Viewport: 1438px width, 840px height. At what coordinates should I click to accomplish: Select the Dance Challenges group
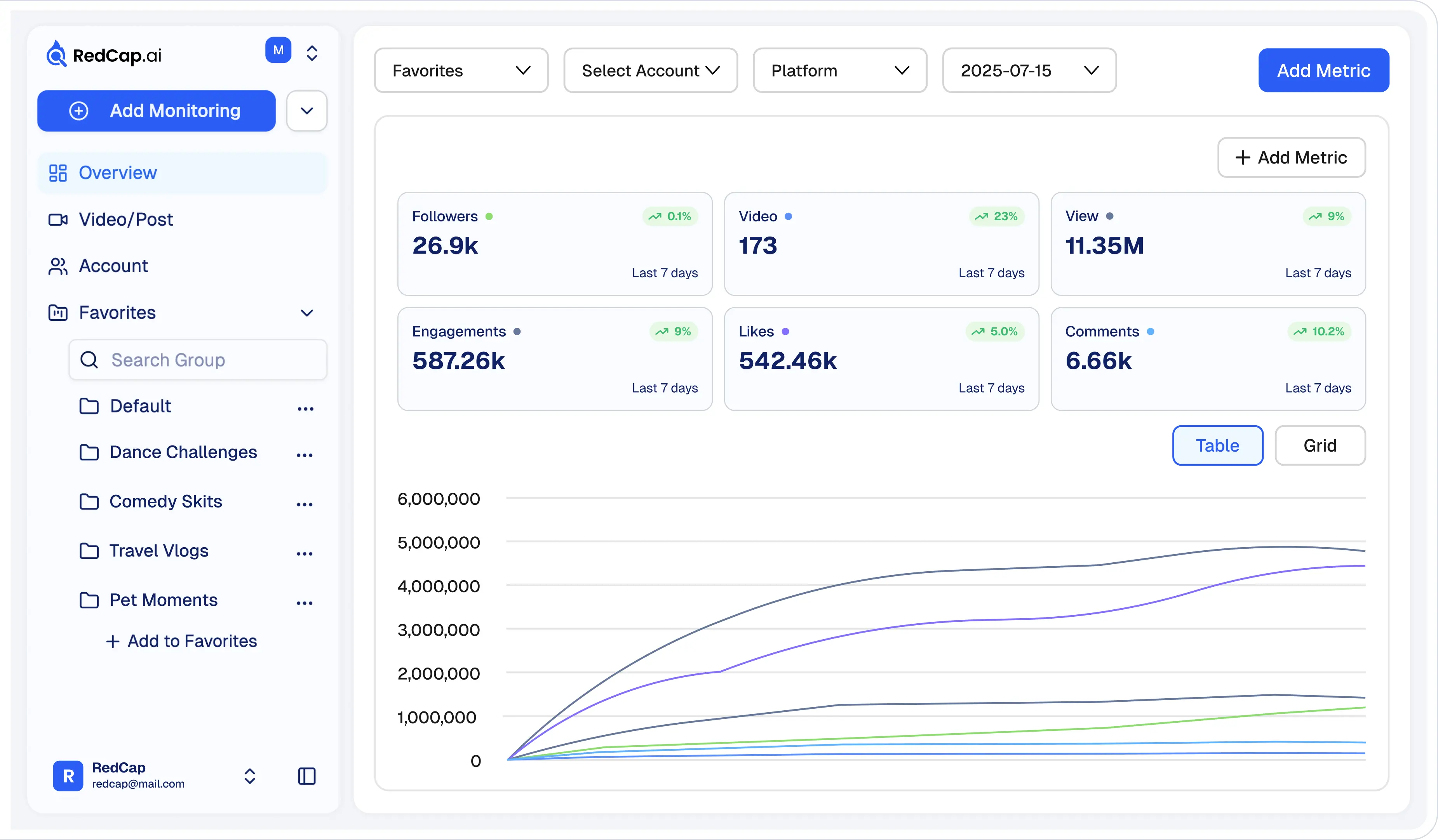pos(183,452)
